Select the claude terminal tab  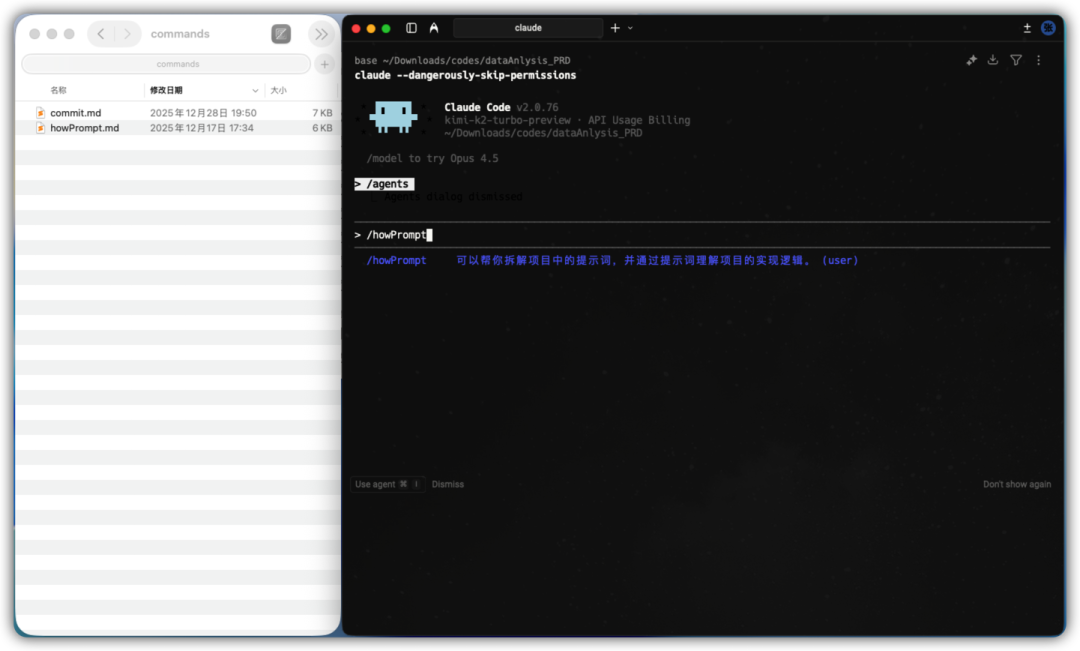[x=528, y=28]
